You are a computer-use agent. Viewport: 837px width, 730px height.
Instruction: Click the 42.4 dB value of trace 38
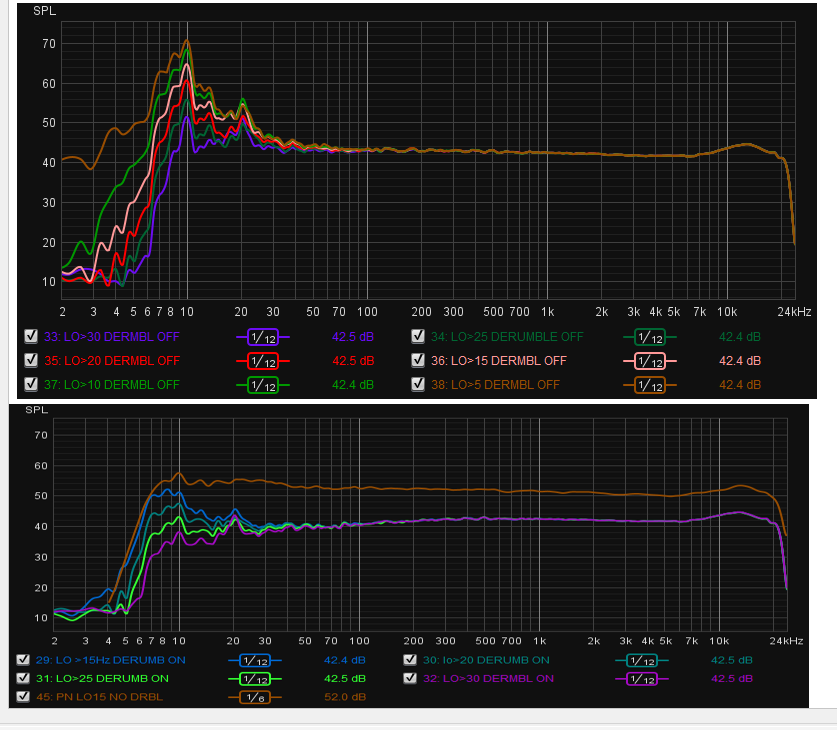tap(740, 385)
